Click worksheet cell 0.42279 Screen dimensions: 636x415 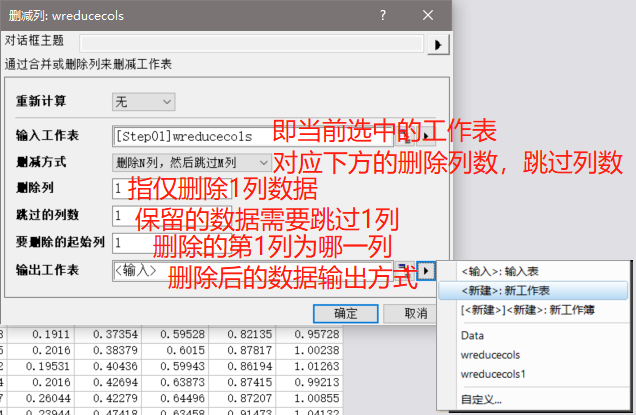pyautogui.click(x=108, y=398)
